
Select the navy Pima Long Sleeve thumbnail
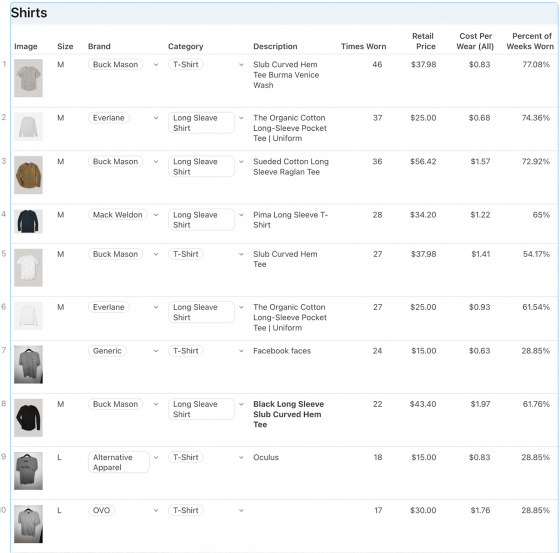pyautogui.click(x=28, y=221)
